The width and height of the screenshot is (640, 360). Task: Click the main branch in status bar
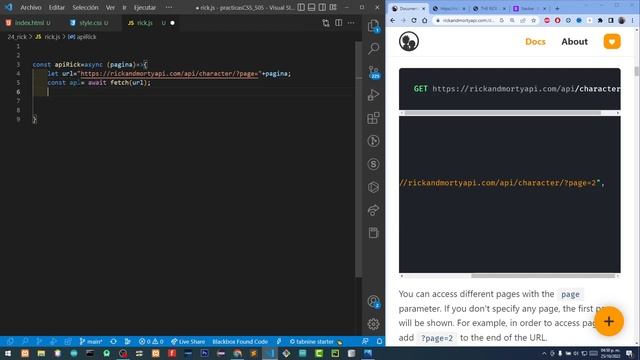91,342
